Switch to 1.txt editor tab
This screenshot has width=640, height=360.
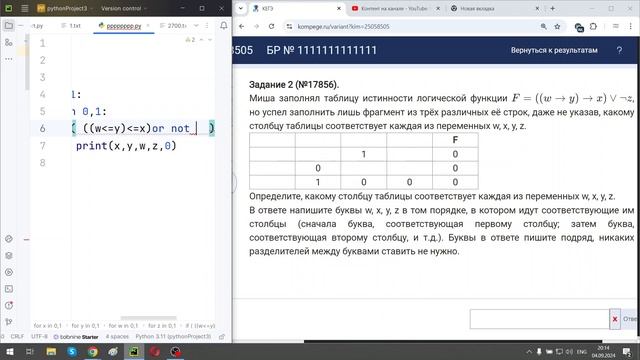click(x=71, y=26)
